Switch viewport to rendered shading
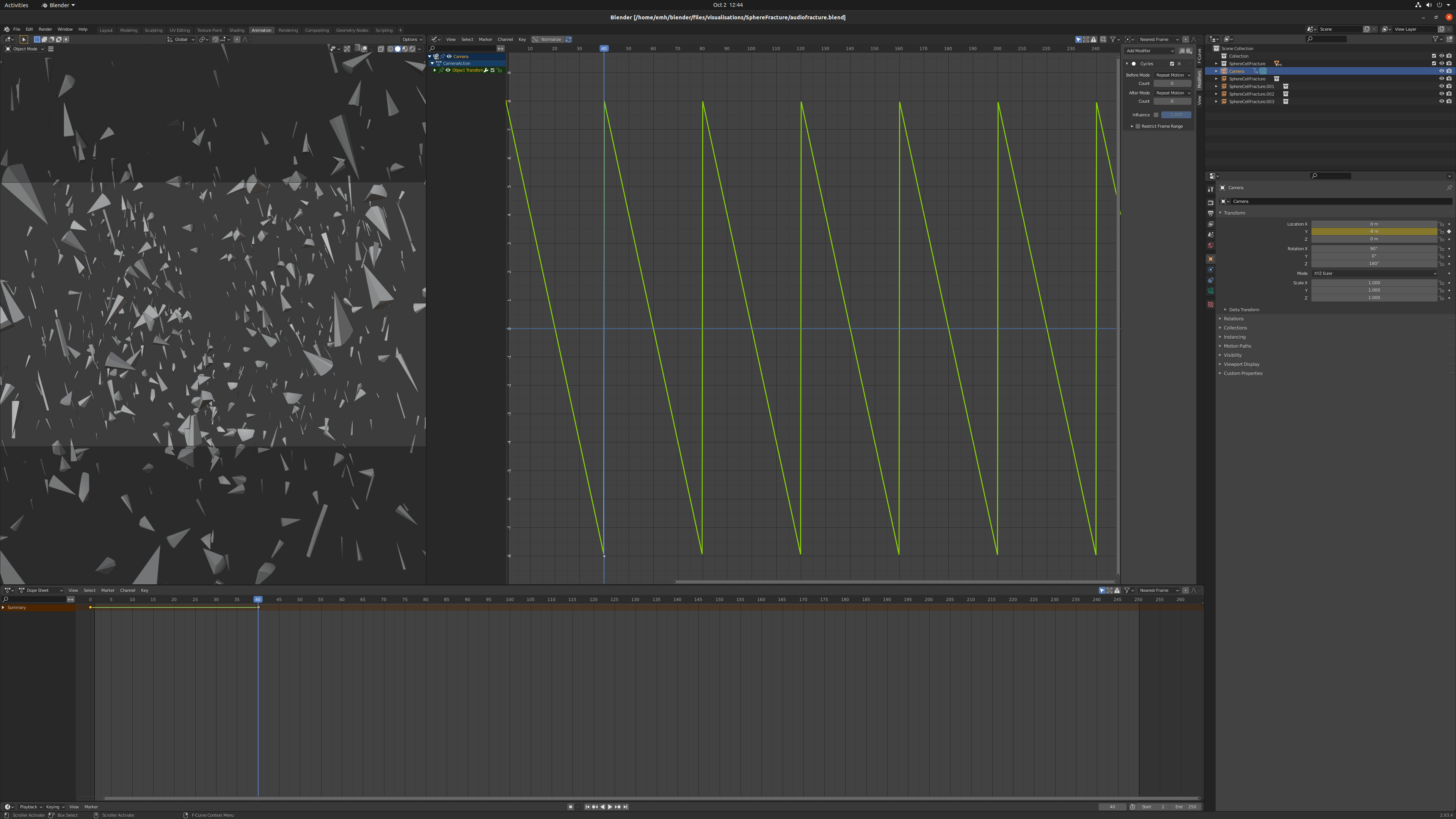 tap(412, 49)
